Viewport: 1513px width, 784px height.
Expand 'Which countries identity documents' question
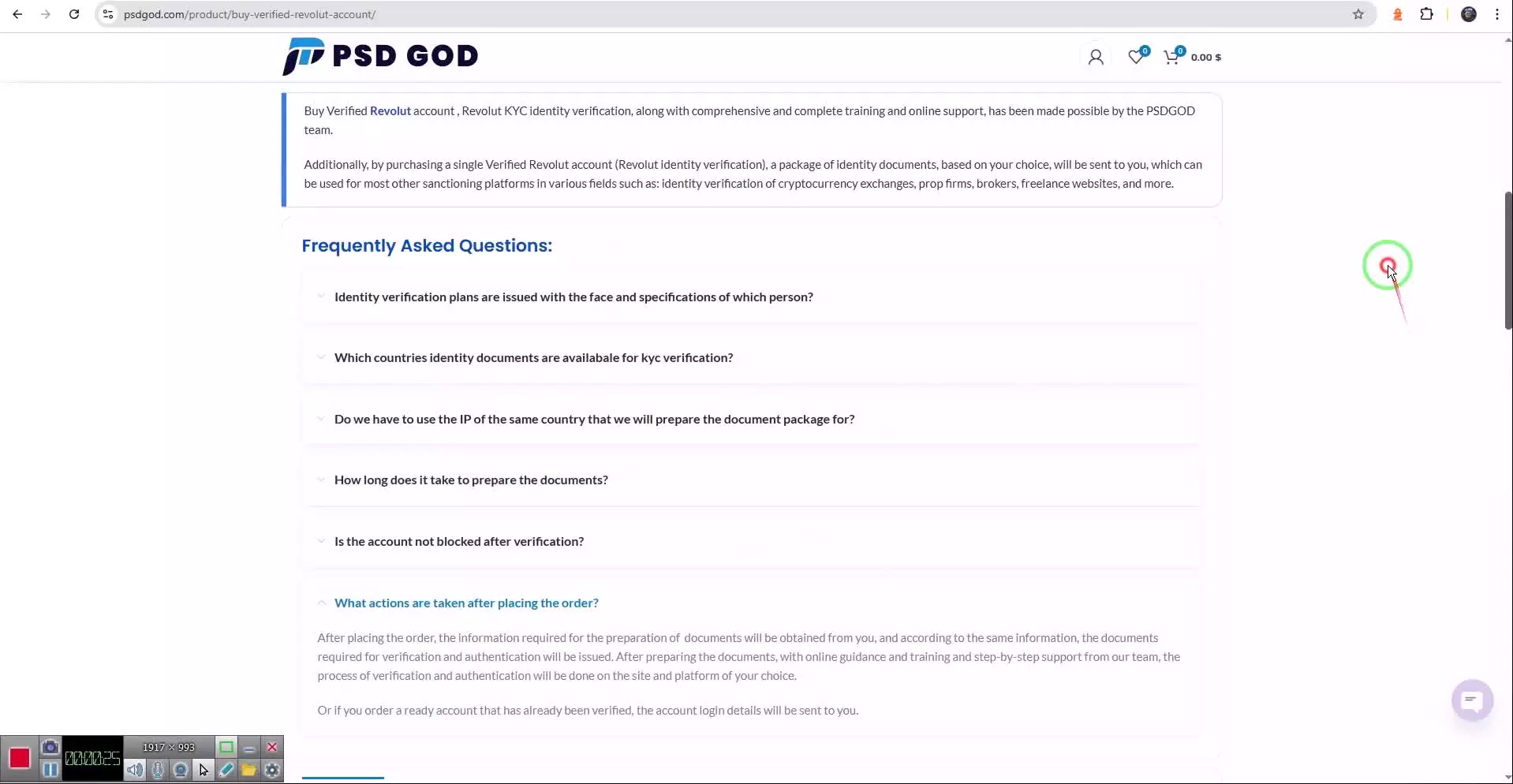pos(751,358)
